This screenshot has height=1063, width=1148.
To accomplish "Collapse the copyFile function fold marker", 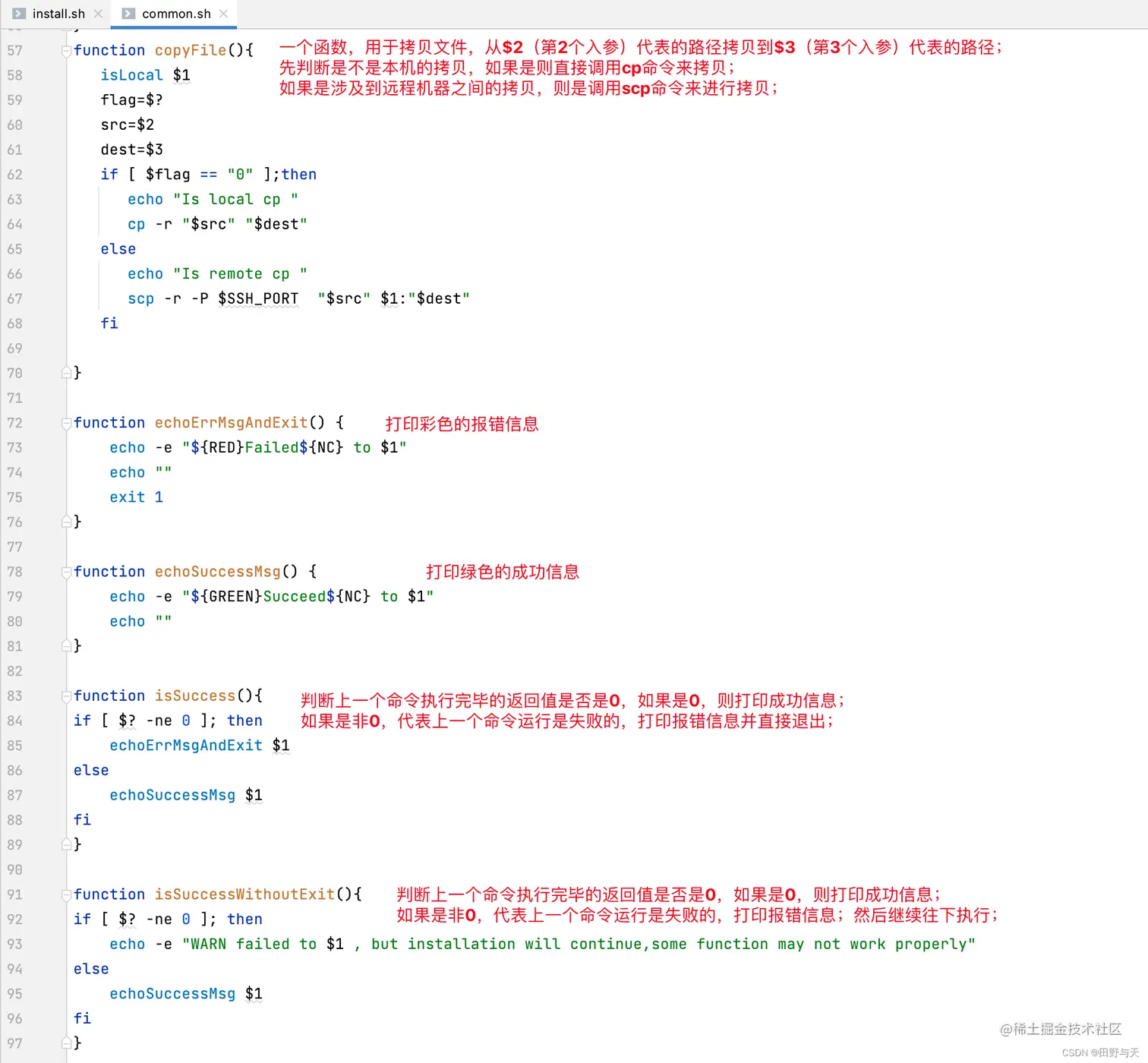I will (66, 51).
